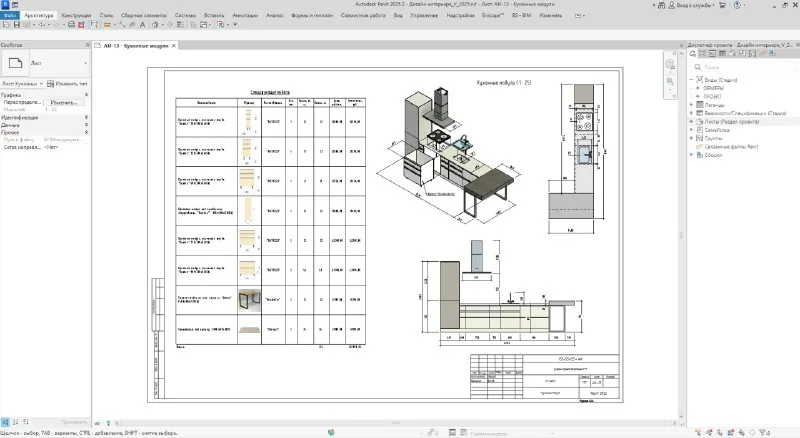
Task: Switch to the Конструкция ribbon tab
Action: coord(77,15)
